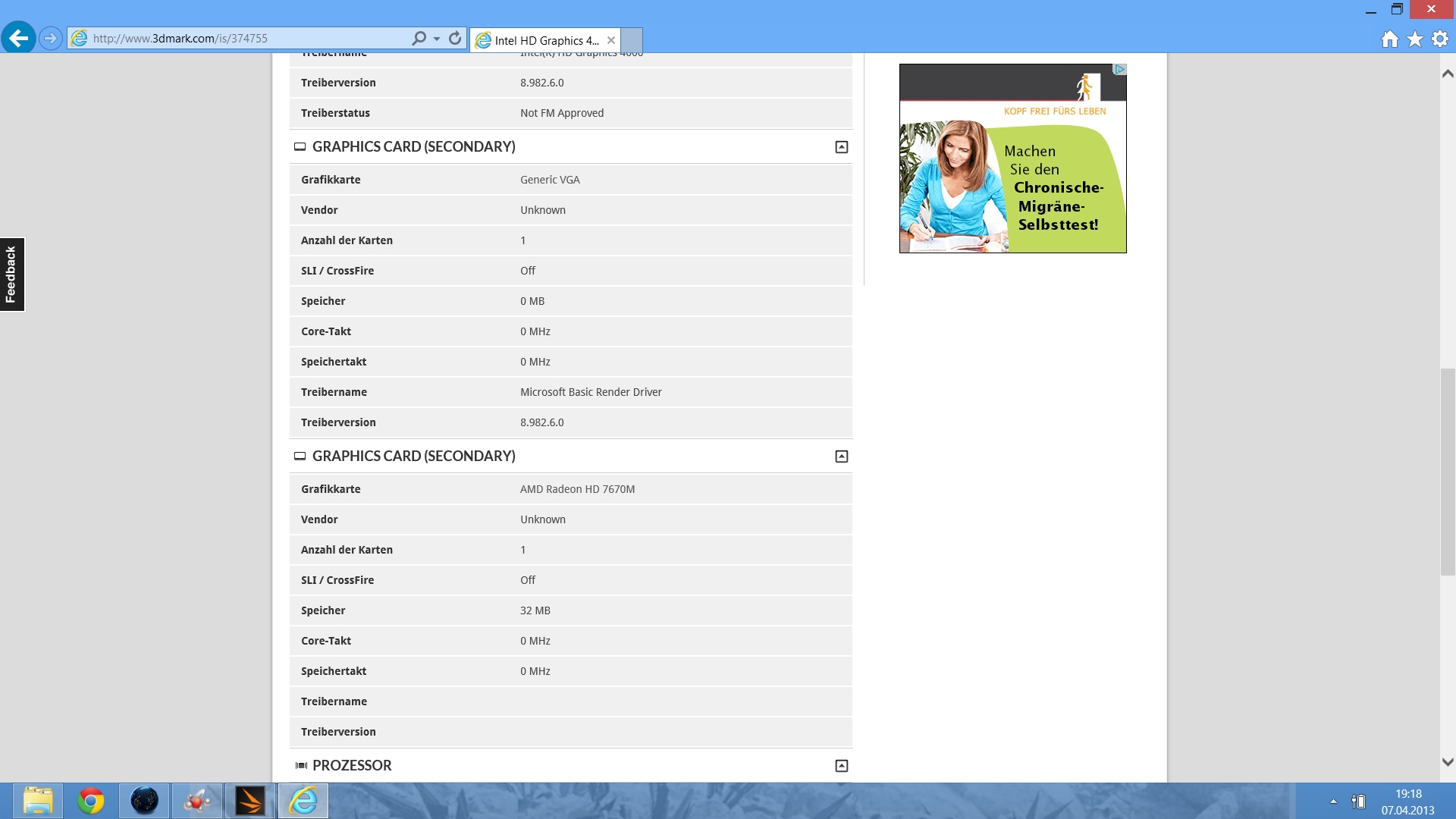Screen dimensions: 1456x819
Task: Open the address bar autocomplete dropdown arrow
Action: (437, 39)
